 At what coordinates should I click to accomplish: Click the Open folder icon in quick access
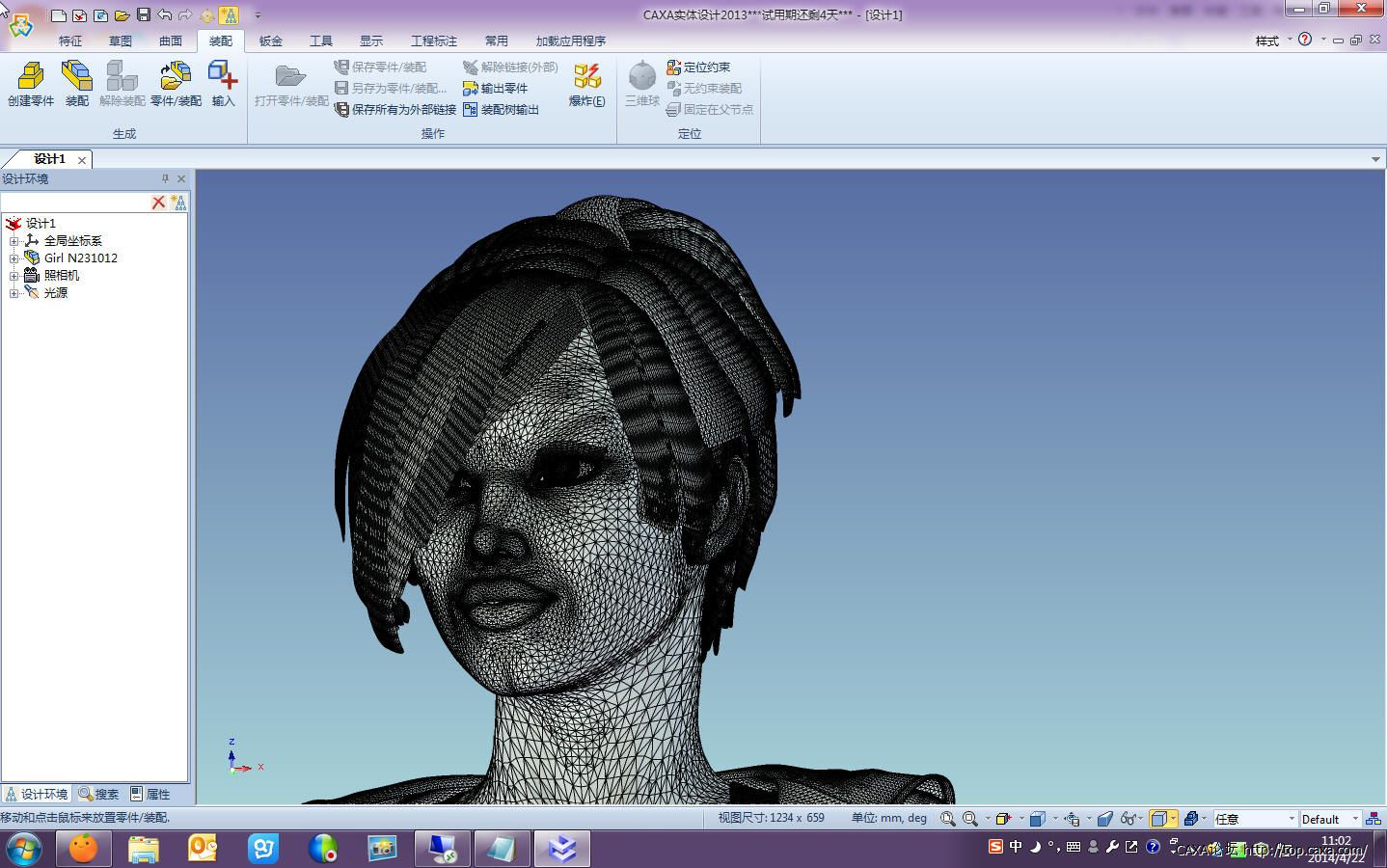[122, 15]
